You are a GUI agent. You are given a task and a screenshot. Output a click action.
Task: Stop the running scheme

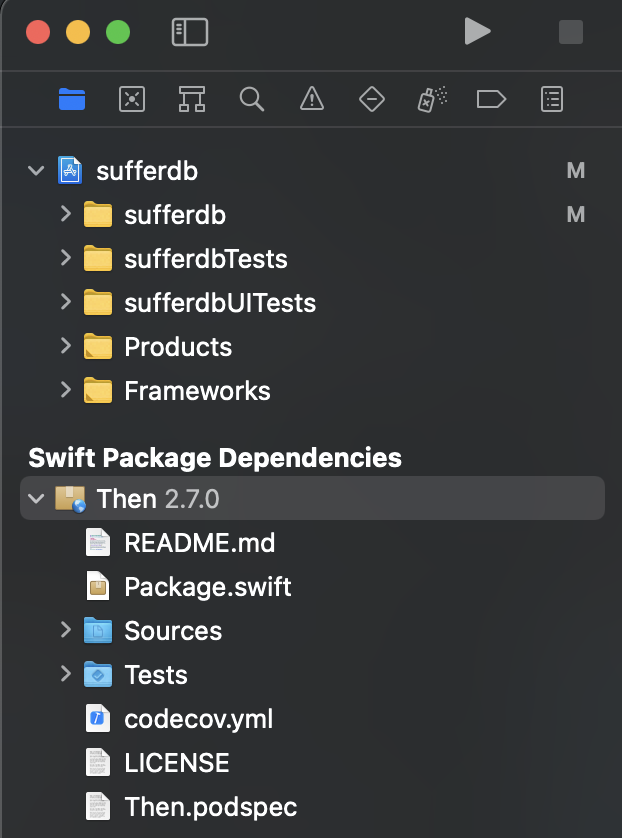tap(571, 32)
